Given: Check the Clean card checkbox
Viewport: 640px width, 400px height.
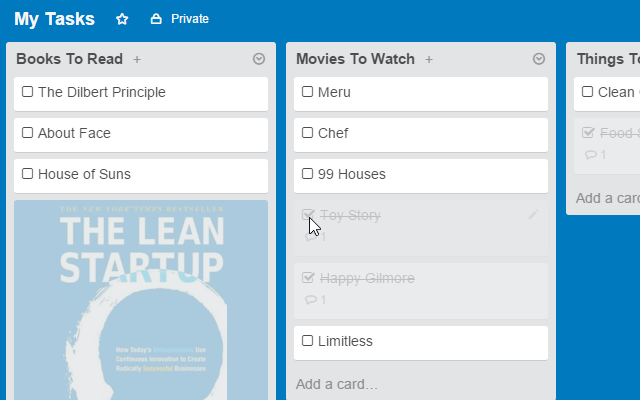Looking at the screenshot, I should click(x=587, y=92).
